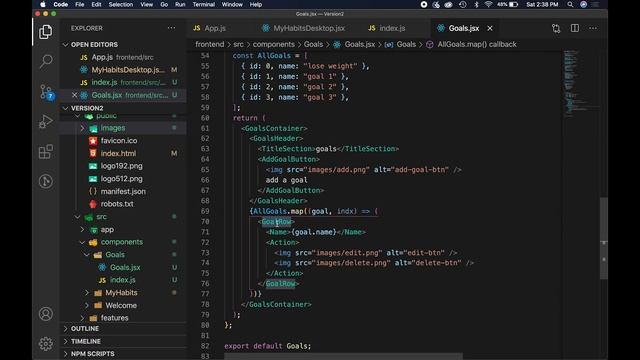The height and width of the screenshot is (360, 640).
Task: Open logo512.png file
Action: (122, 179)
